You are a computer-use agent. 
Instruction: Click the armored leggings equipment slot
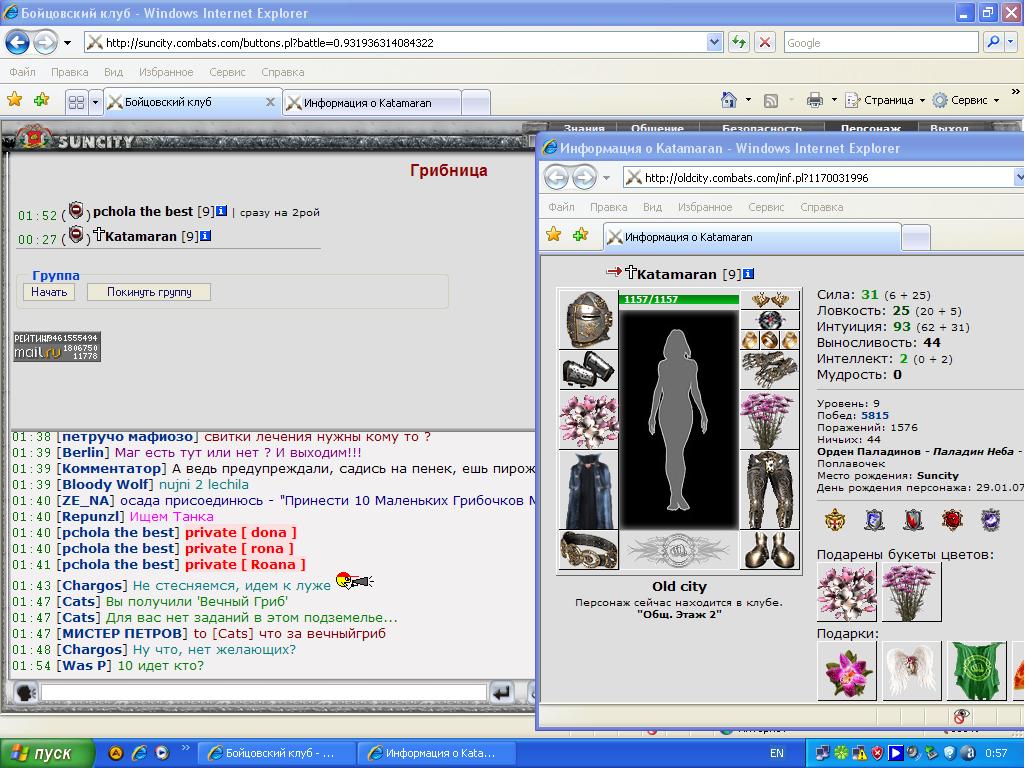[x=770, y=490]
